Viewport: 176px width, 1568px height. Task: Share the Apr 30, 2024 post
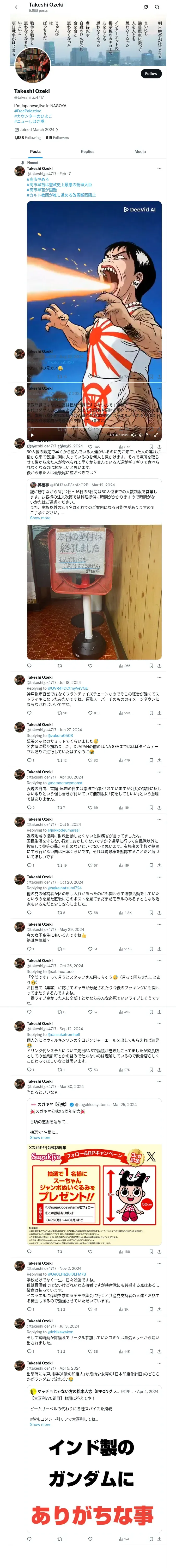[159, 807]
